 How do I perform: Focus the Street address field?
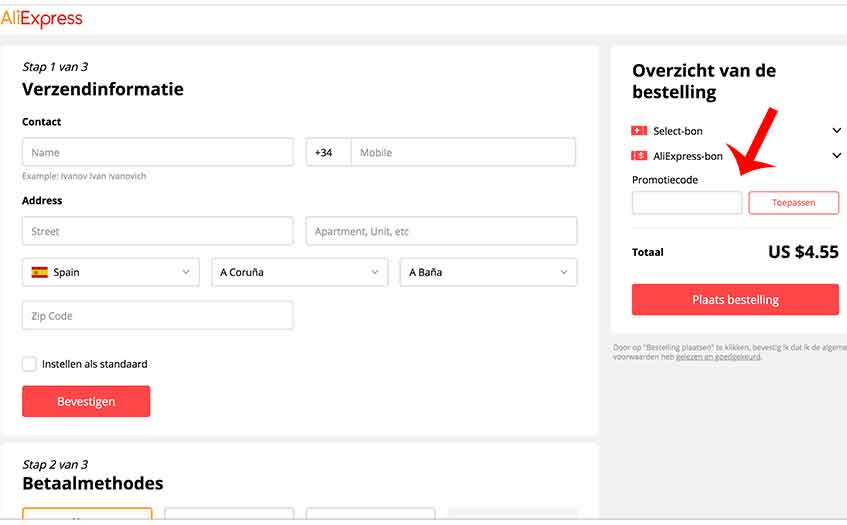[x=158, y=231]
